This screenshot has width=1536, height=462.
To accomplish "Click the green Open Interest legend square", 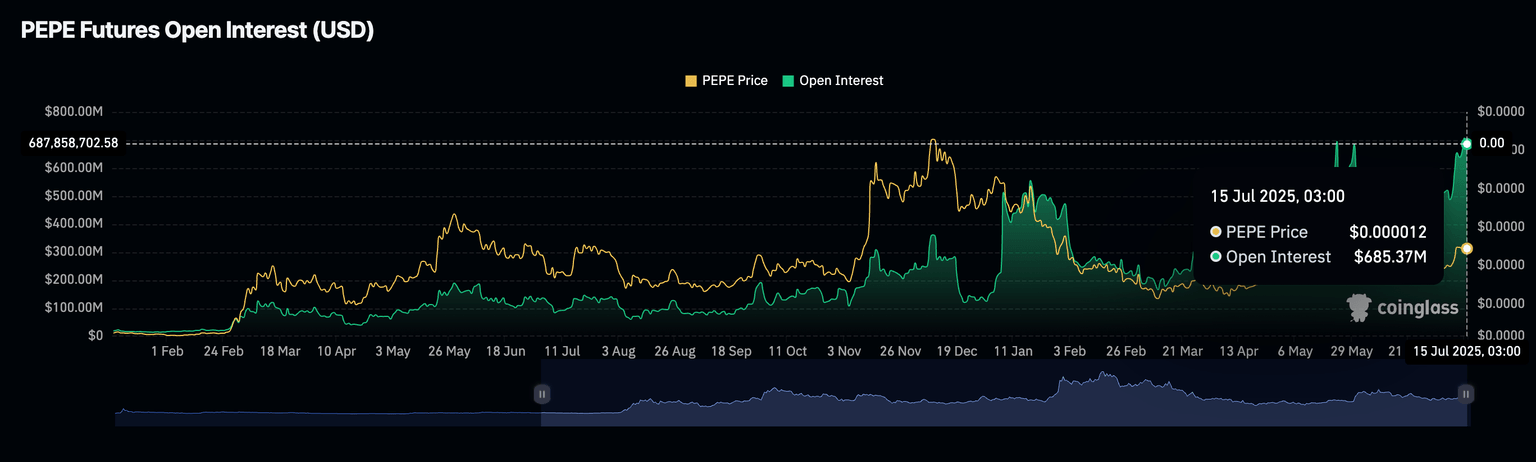I will (x=787, y=81).
